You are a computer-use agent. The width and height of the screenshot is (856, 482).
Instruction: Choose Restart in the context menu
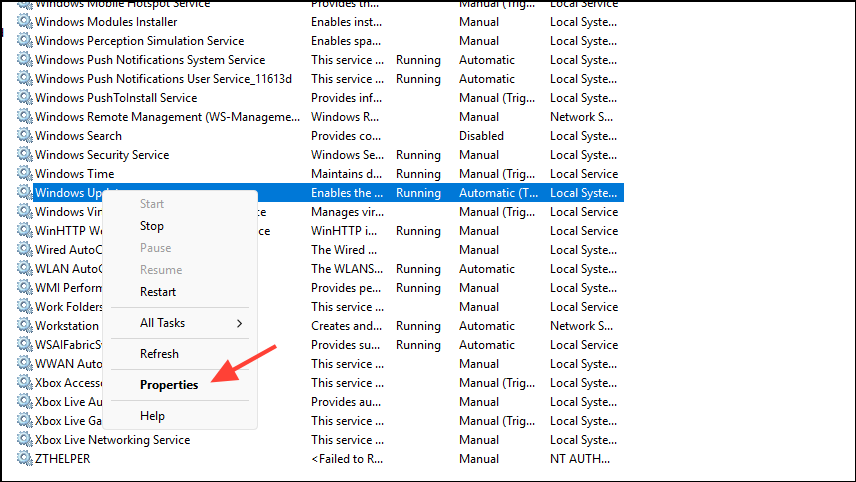coord(158,292)
